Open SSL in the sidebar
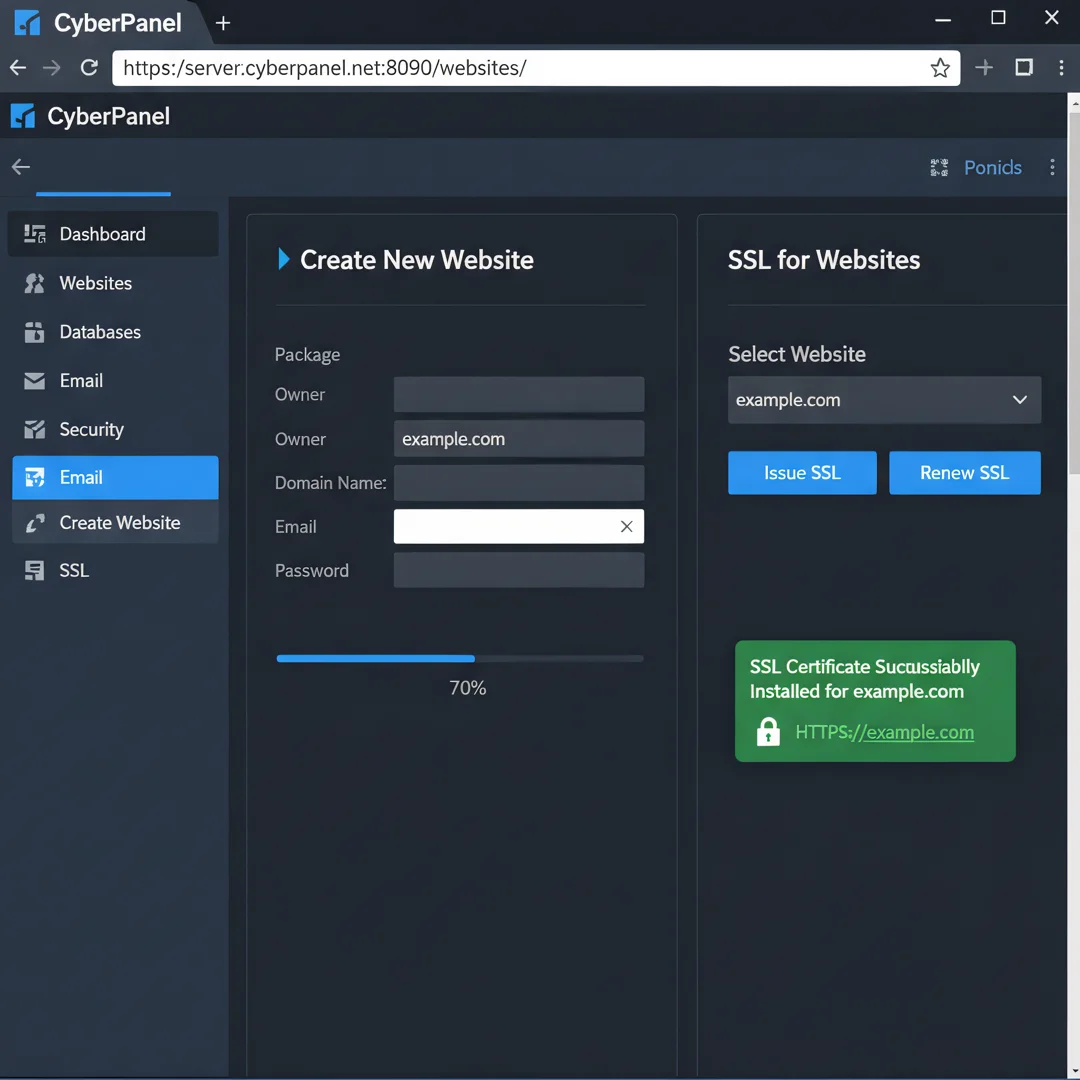Screen dimensions: 1080x1080 tap(113, 570)
